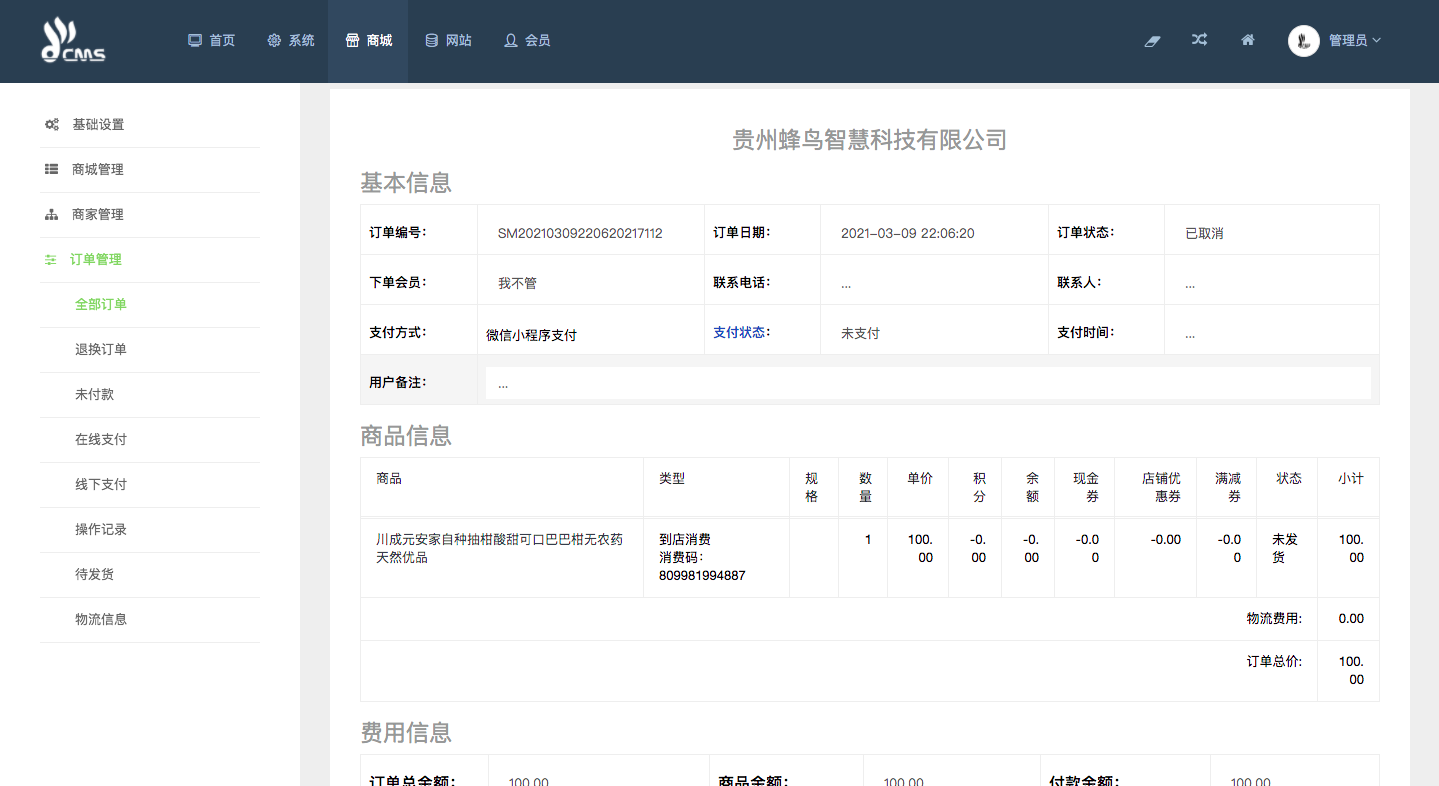Click the list icon beside 商城管理
Image resolution: width=1439 pixels, height=786 pixels.
click(52, 170)
